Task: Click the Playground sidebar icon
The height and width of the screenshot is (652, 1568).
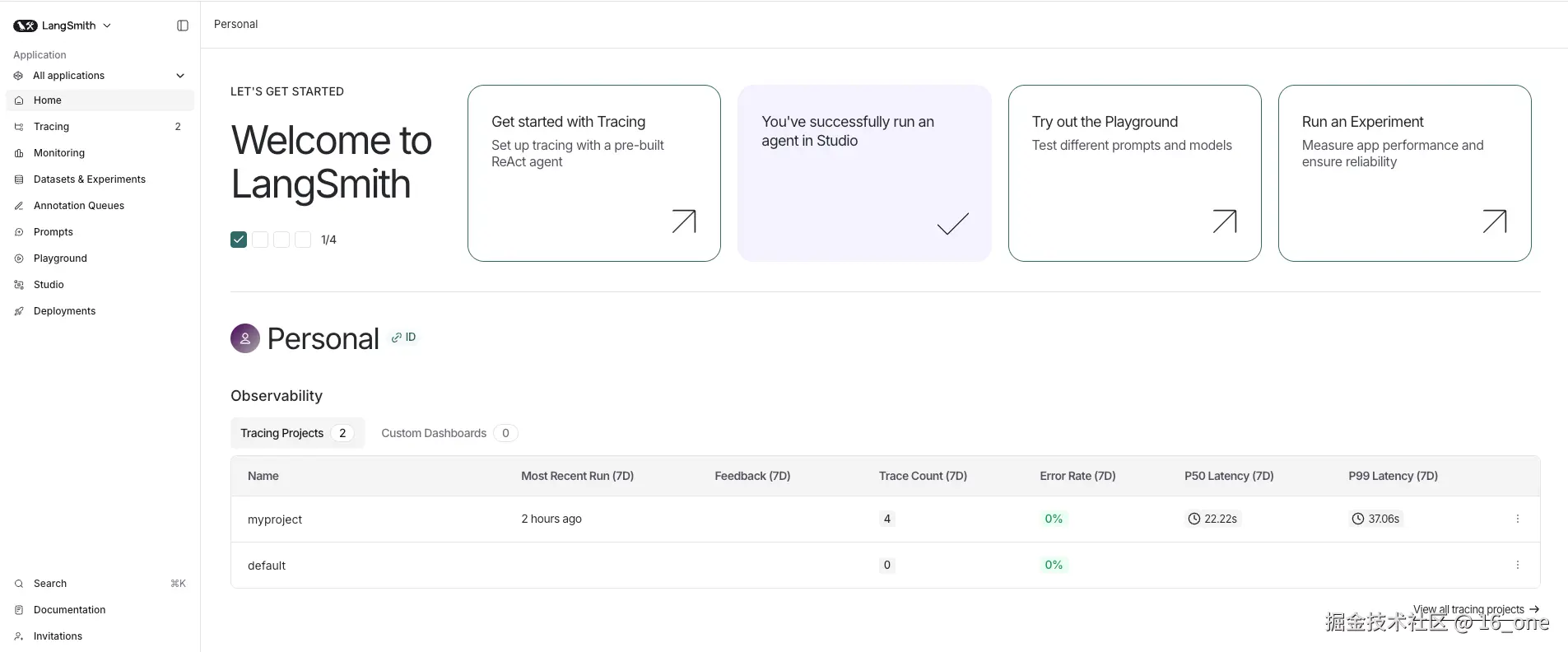Action: coord(18,258)
